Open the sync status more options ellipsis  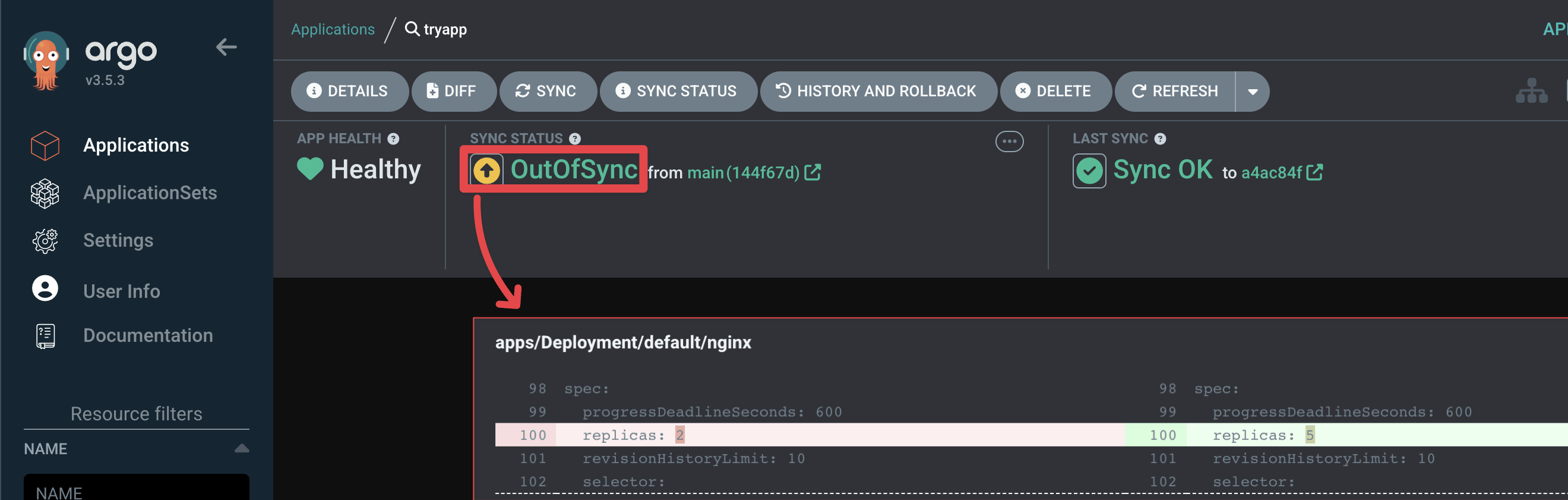[1009, 141]
